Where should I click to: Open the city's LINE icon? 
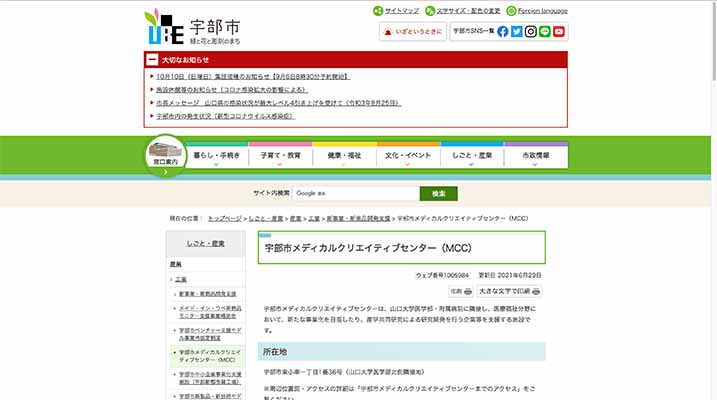pos(545,32)
